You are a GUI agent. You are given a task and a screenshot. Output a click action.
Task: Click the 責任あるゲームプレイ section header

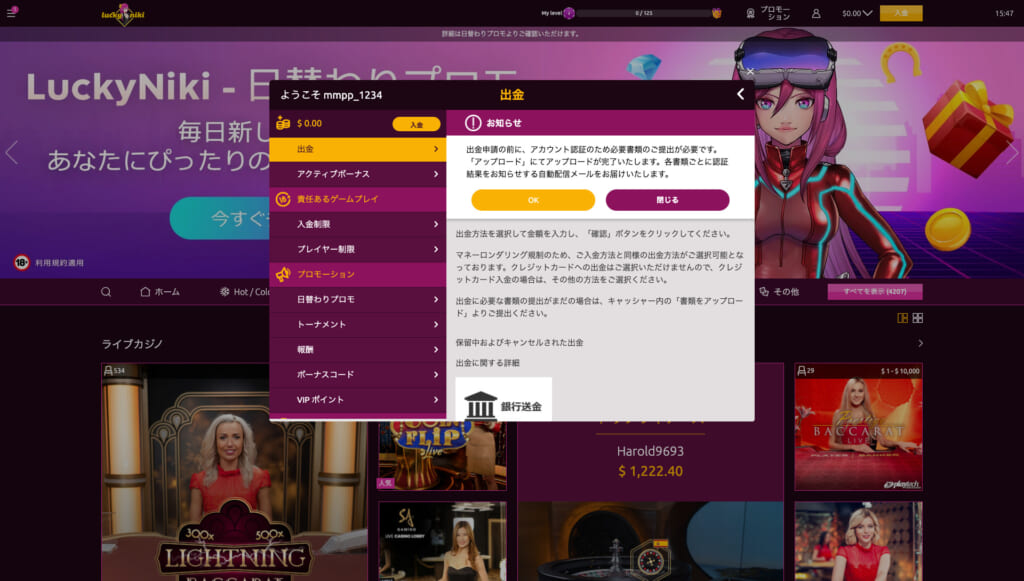[x=358, y=199]
